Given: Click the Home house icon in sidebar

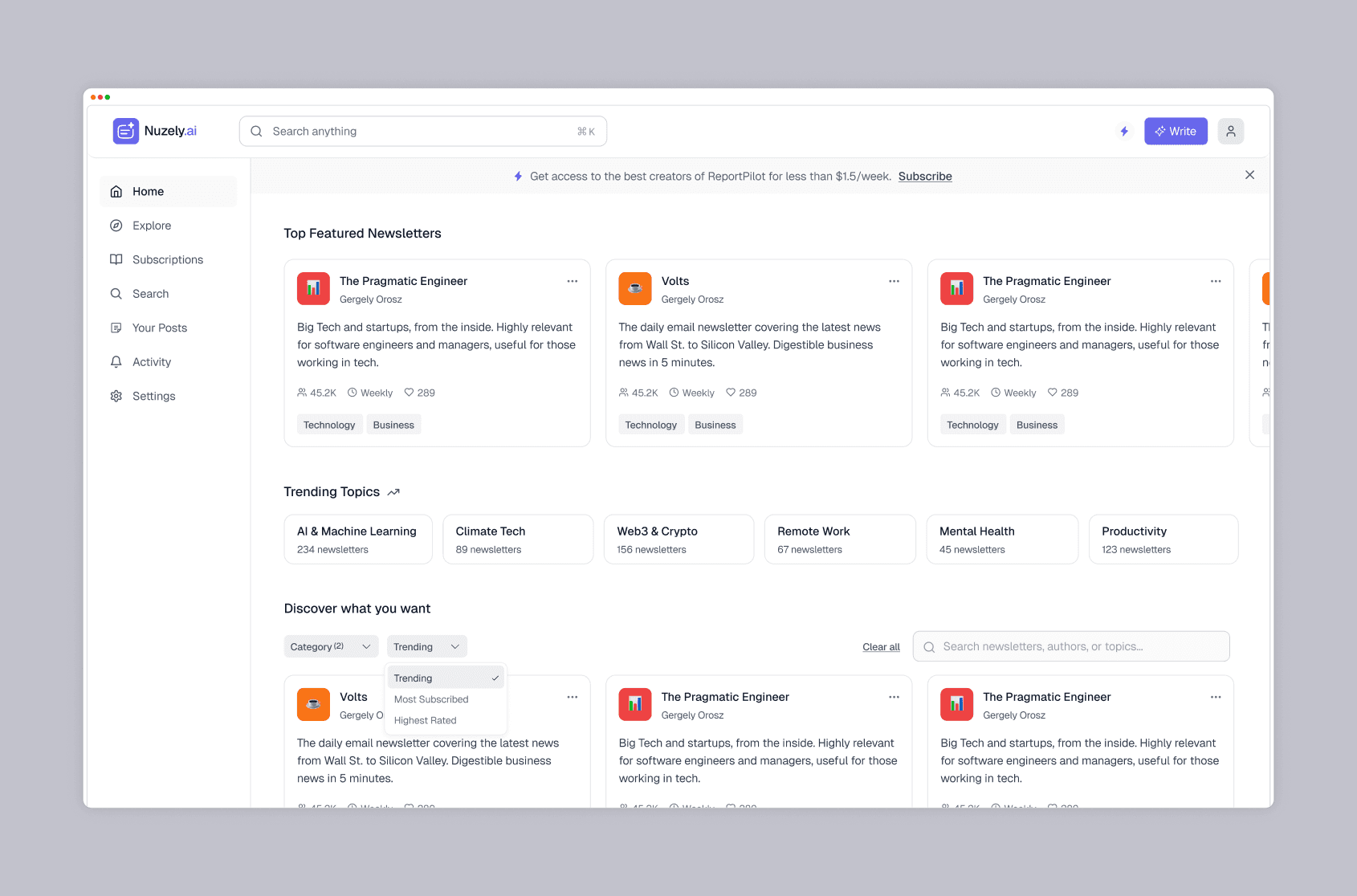Looking at the screenshot, I should (116, 191).
